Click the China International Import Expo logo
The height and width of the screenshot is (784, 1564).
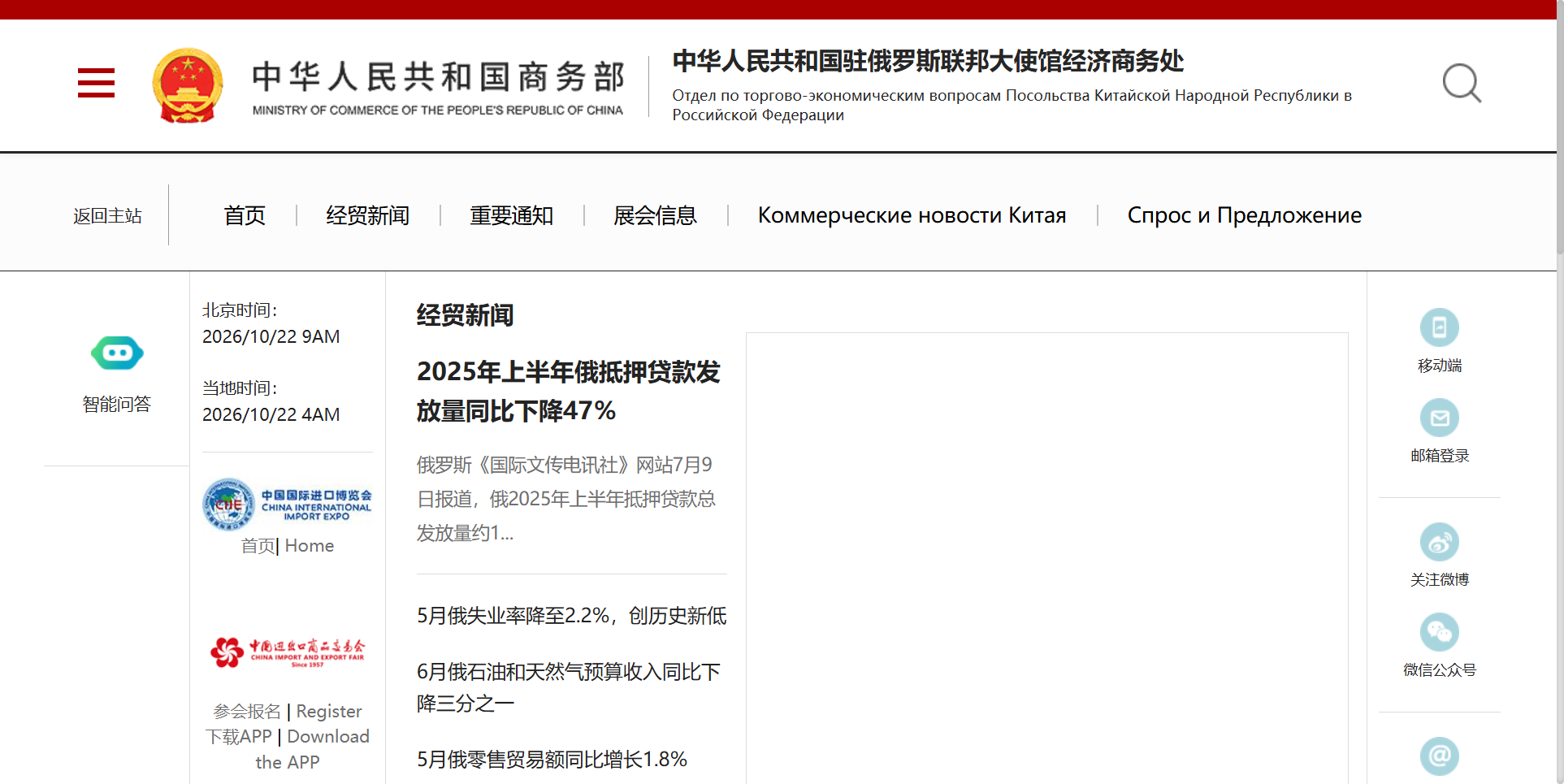click(287, 504)
